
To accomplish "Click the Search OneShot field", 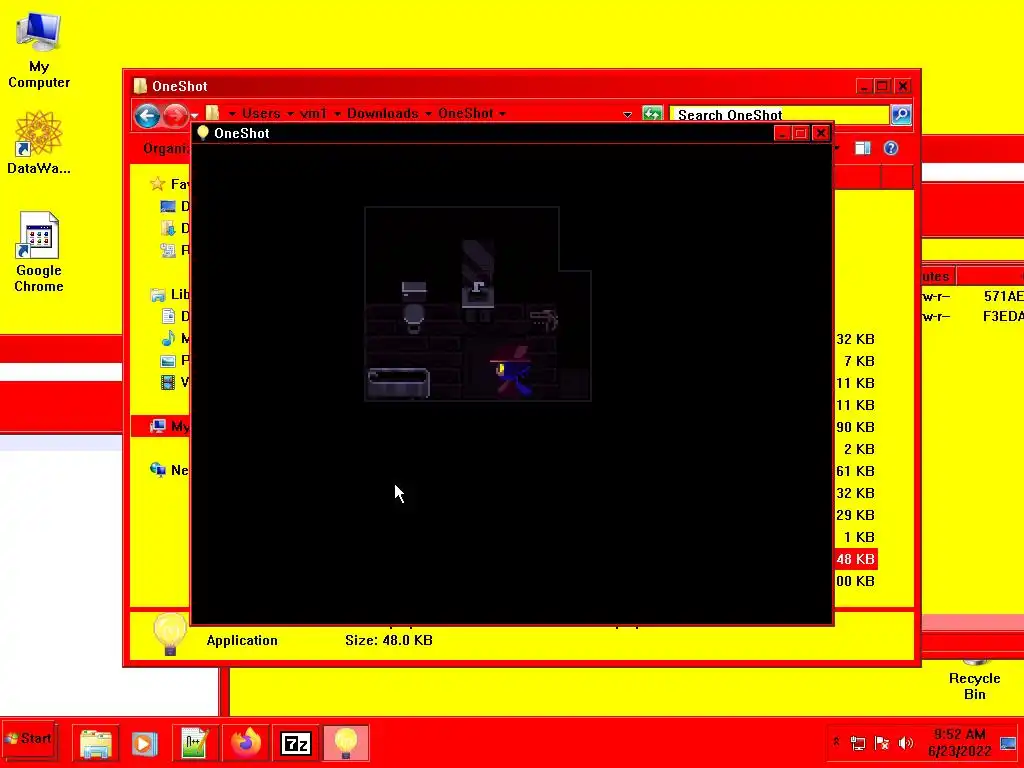I will 780,115.
